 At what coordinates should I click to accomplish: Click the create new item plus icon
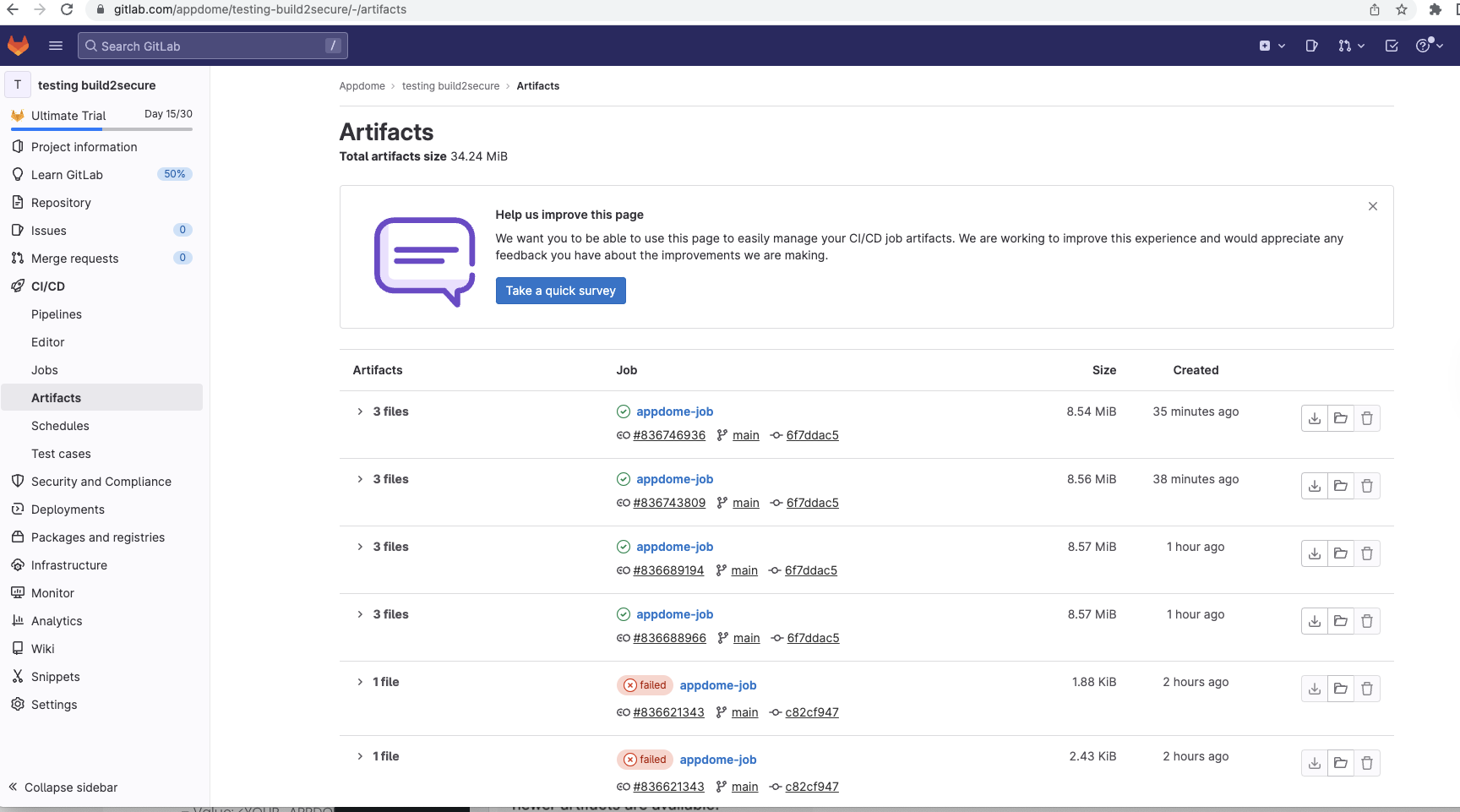pyautogui.click(x=1265, y=46)
